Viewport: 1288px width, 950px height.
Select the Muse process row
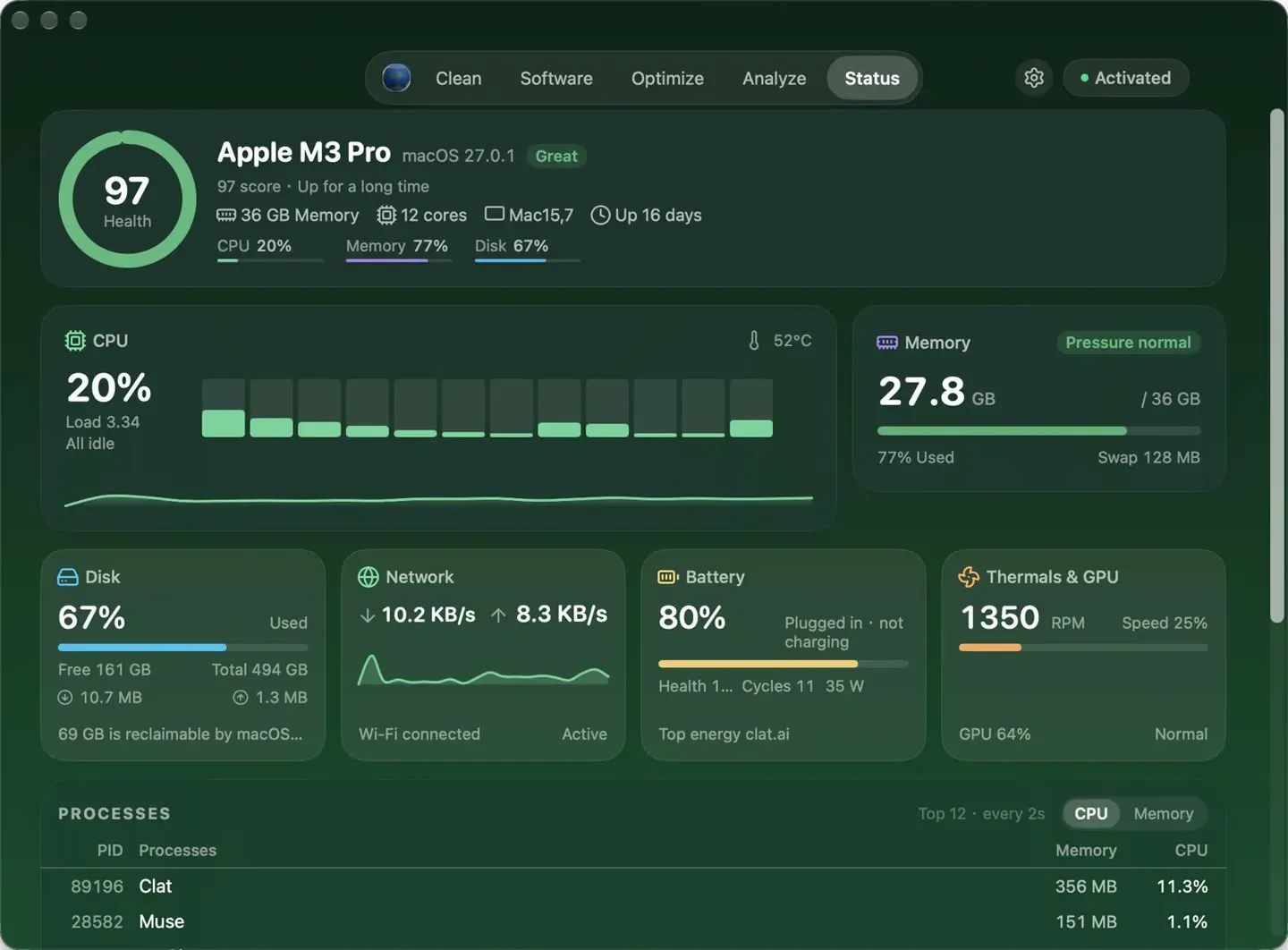(x=633, y=922)
